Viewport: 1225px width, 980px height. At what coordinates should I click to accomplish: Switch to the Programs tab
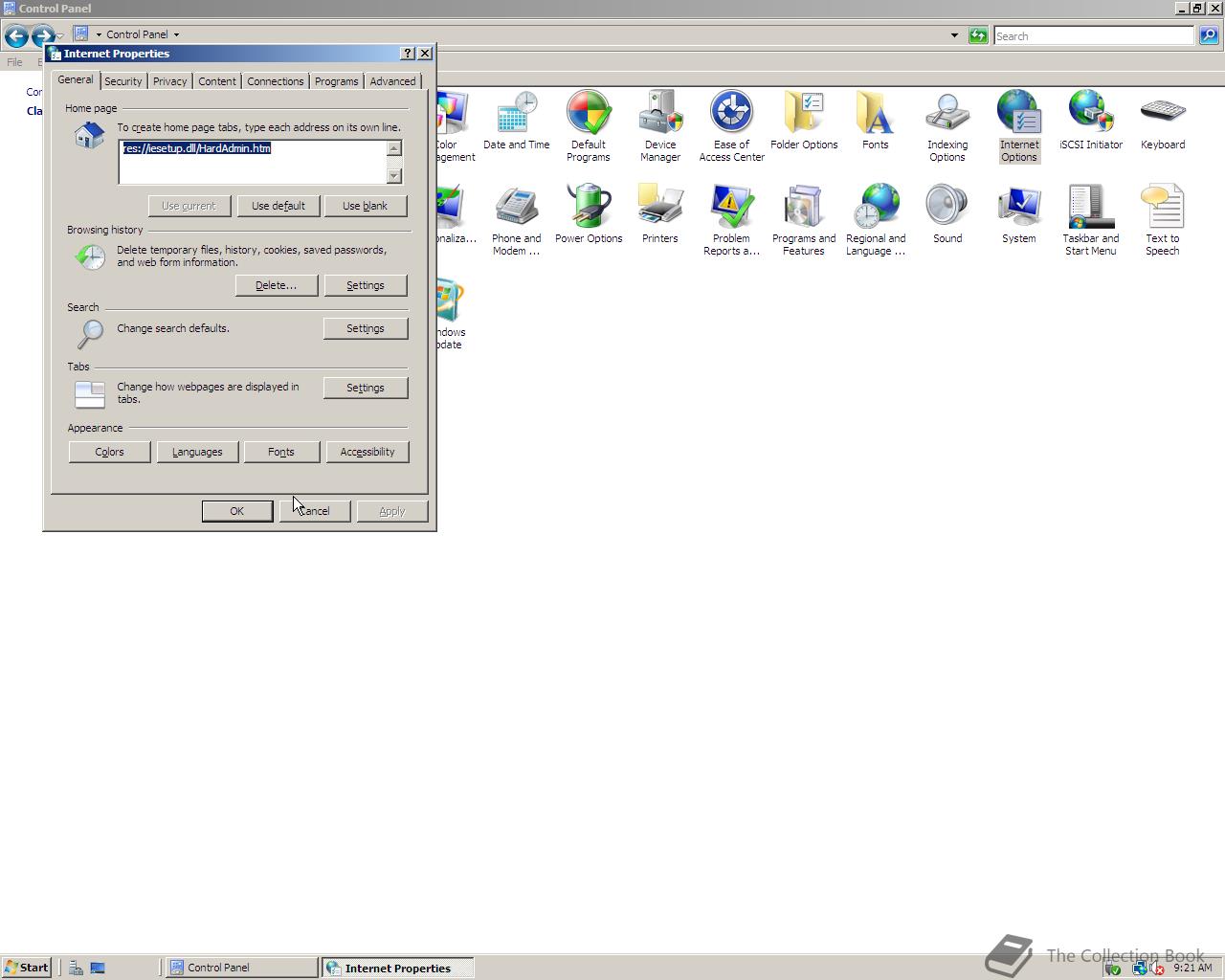pyautogui.click(x=337, y=81)
